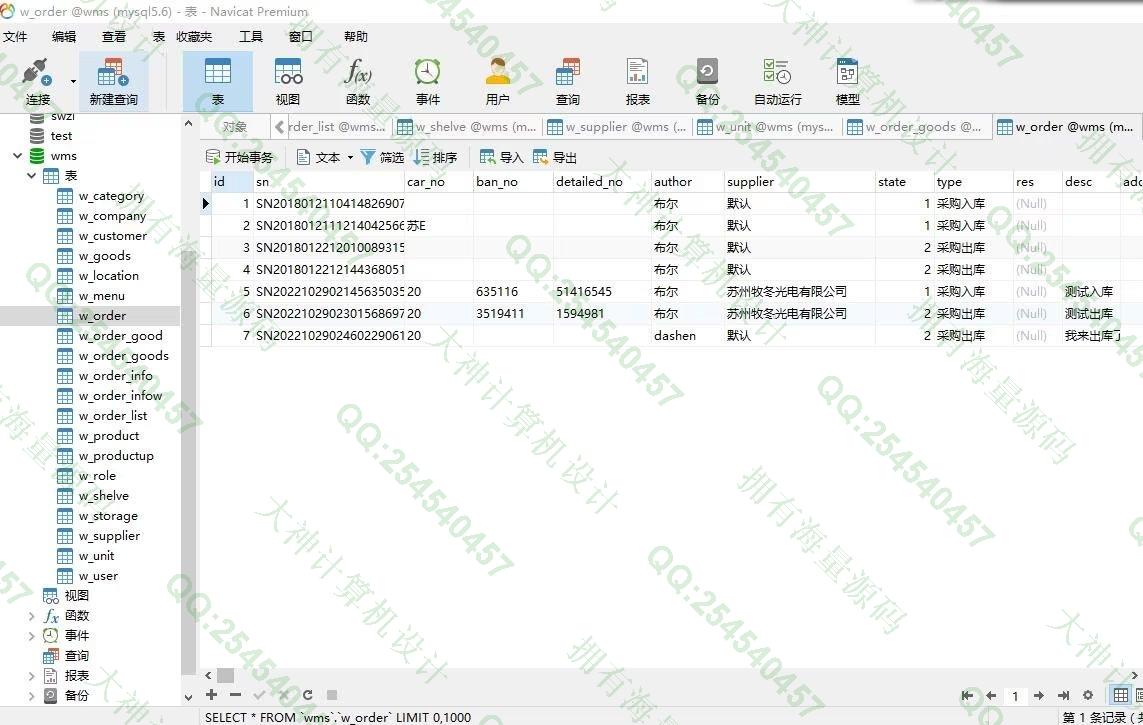
Task: Open the View (视图) toolbar icon
Action: click(287, 81)
